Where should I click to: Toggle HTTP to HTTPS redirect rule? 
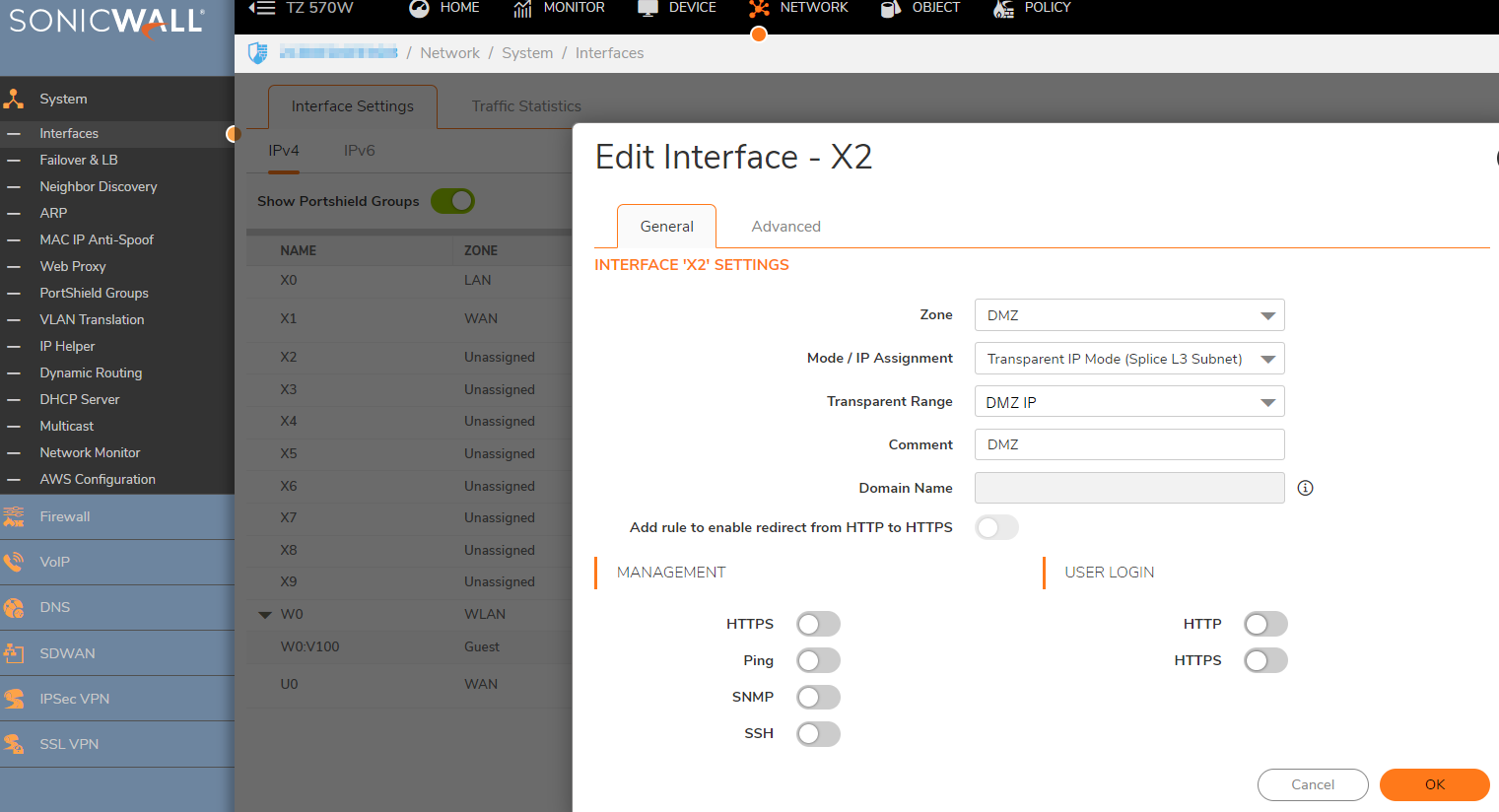tap(996, 527)
